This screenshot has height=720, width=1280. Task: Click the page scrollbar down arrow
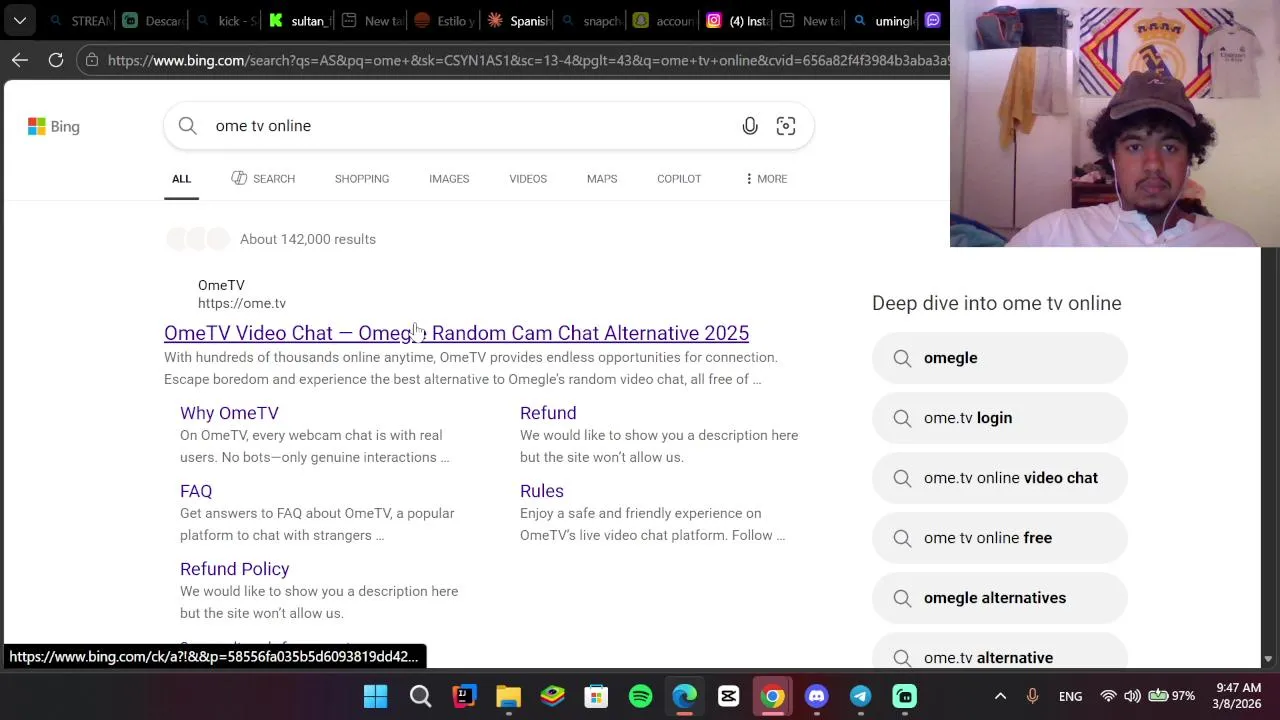click(1268, 659)
